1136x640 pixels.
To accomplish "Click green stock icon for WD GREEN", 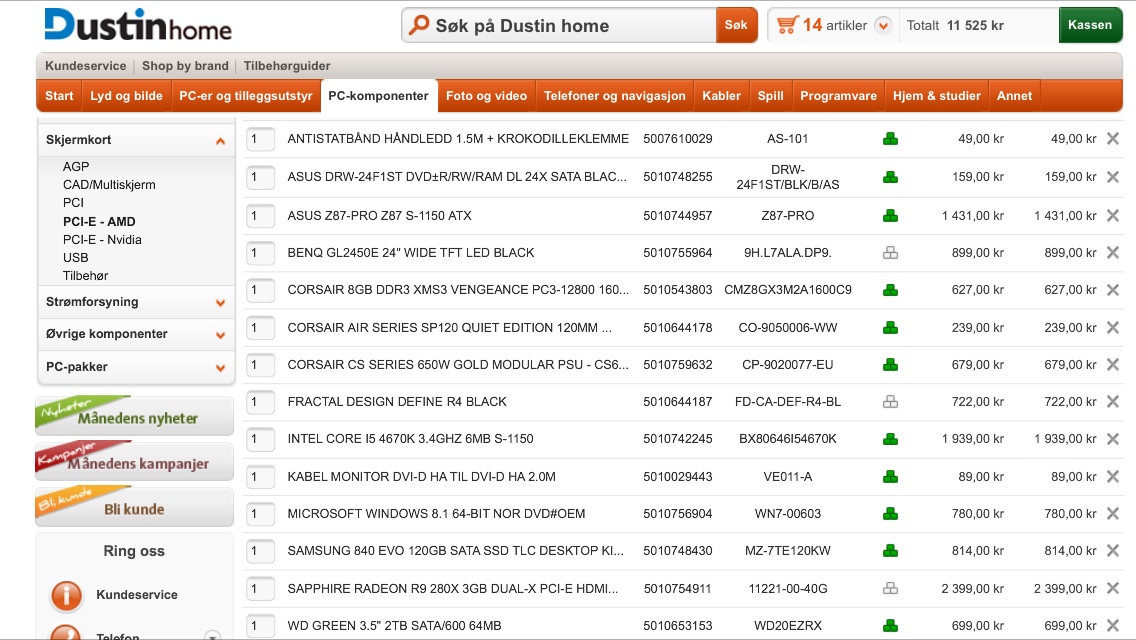I will click(890, 626).
